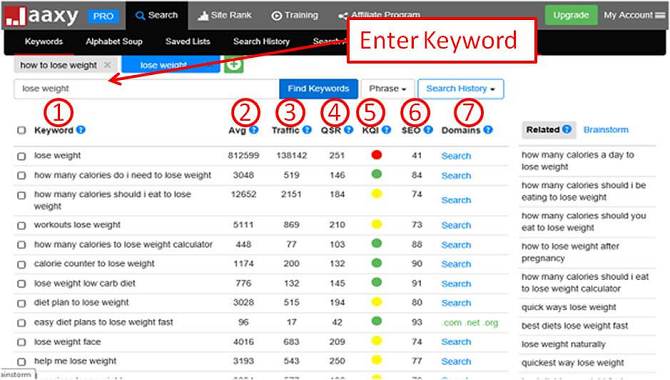This screenshot has height=380, width=670.
Task: Check 'calorie counter to lose weight' row
Action: point(21,265)
